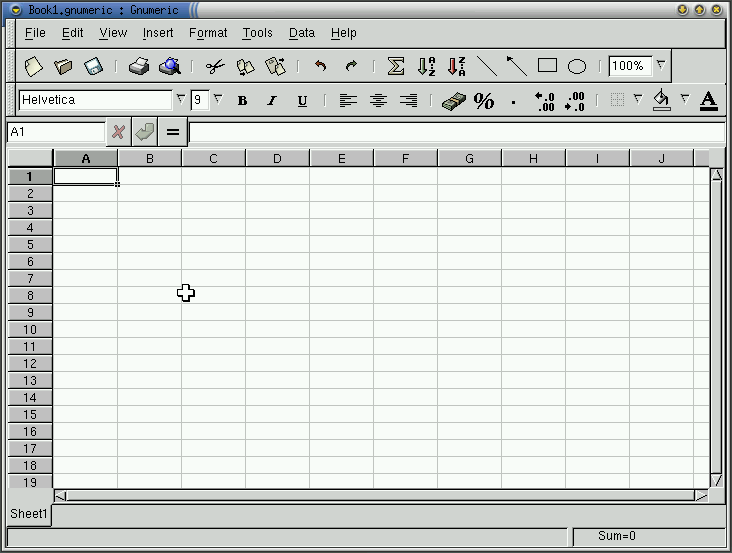Select the rectangle drawing tool
This screenshot has width=732, height=553.
point(547,65)
